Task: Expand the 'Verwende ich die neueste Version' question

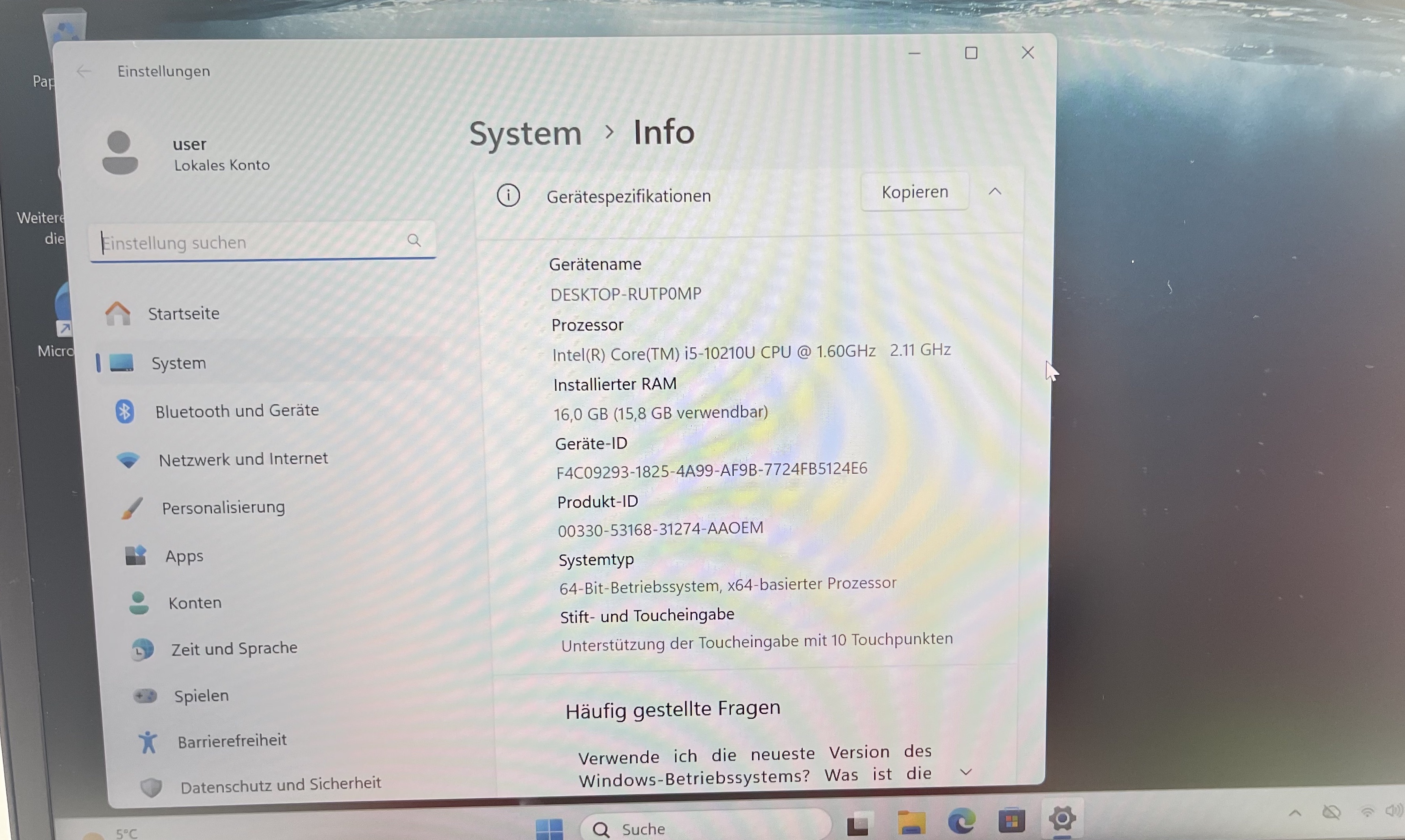Action: pos(966,772)
